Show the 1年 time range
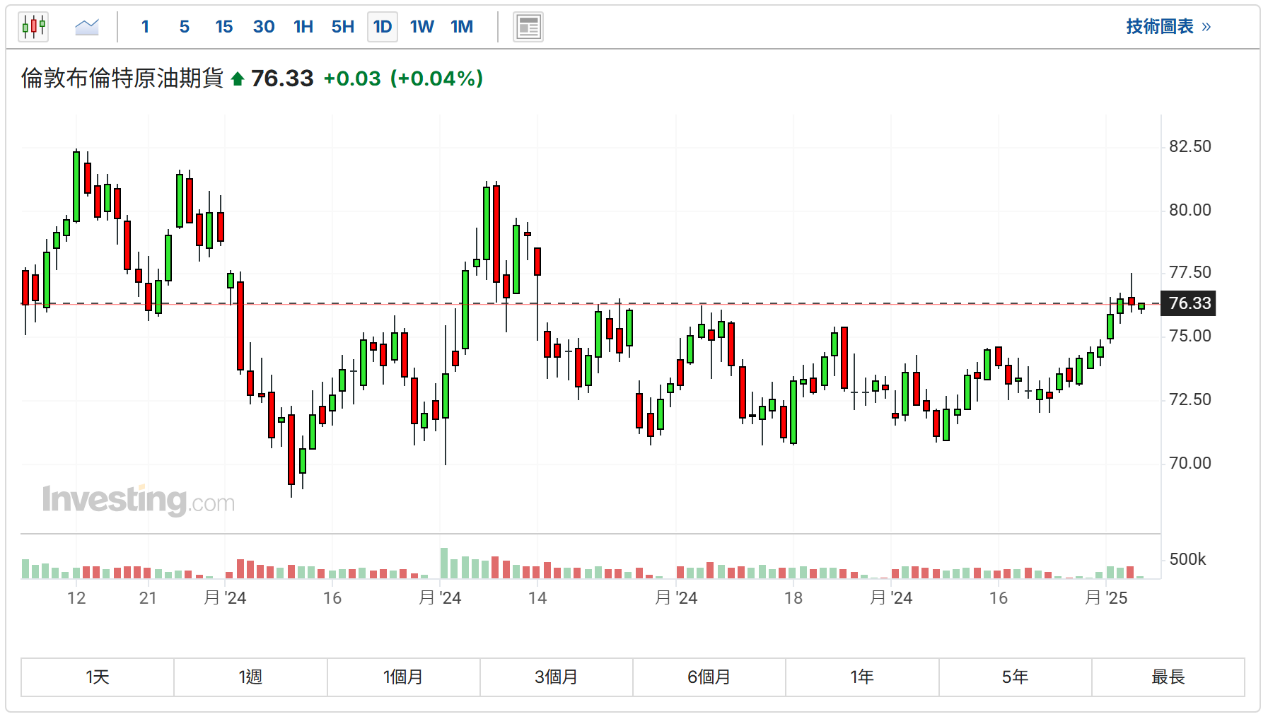 pyautogui.click(x=862, y=677)
